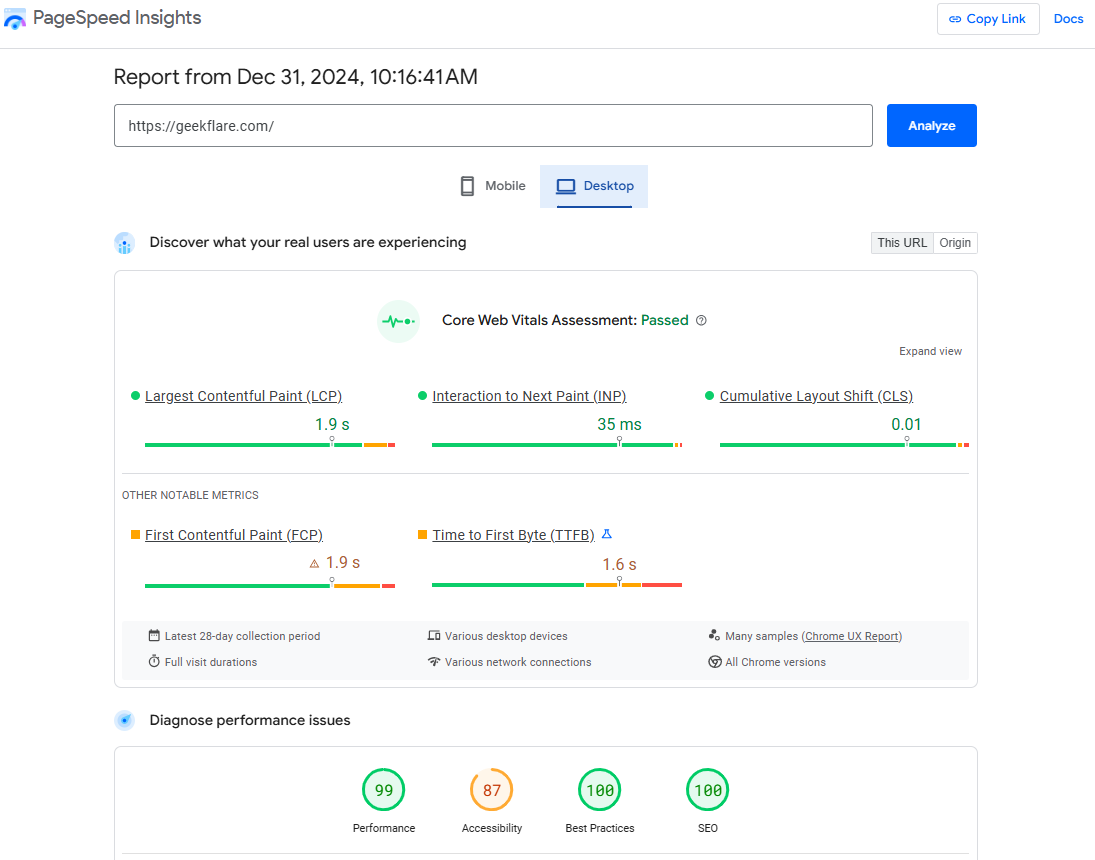The image size is (1095, 860).
Task: Click the Chrome versions icon
Action: [x=714, y=662]
